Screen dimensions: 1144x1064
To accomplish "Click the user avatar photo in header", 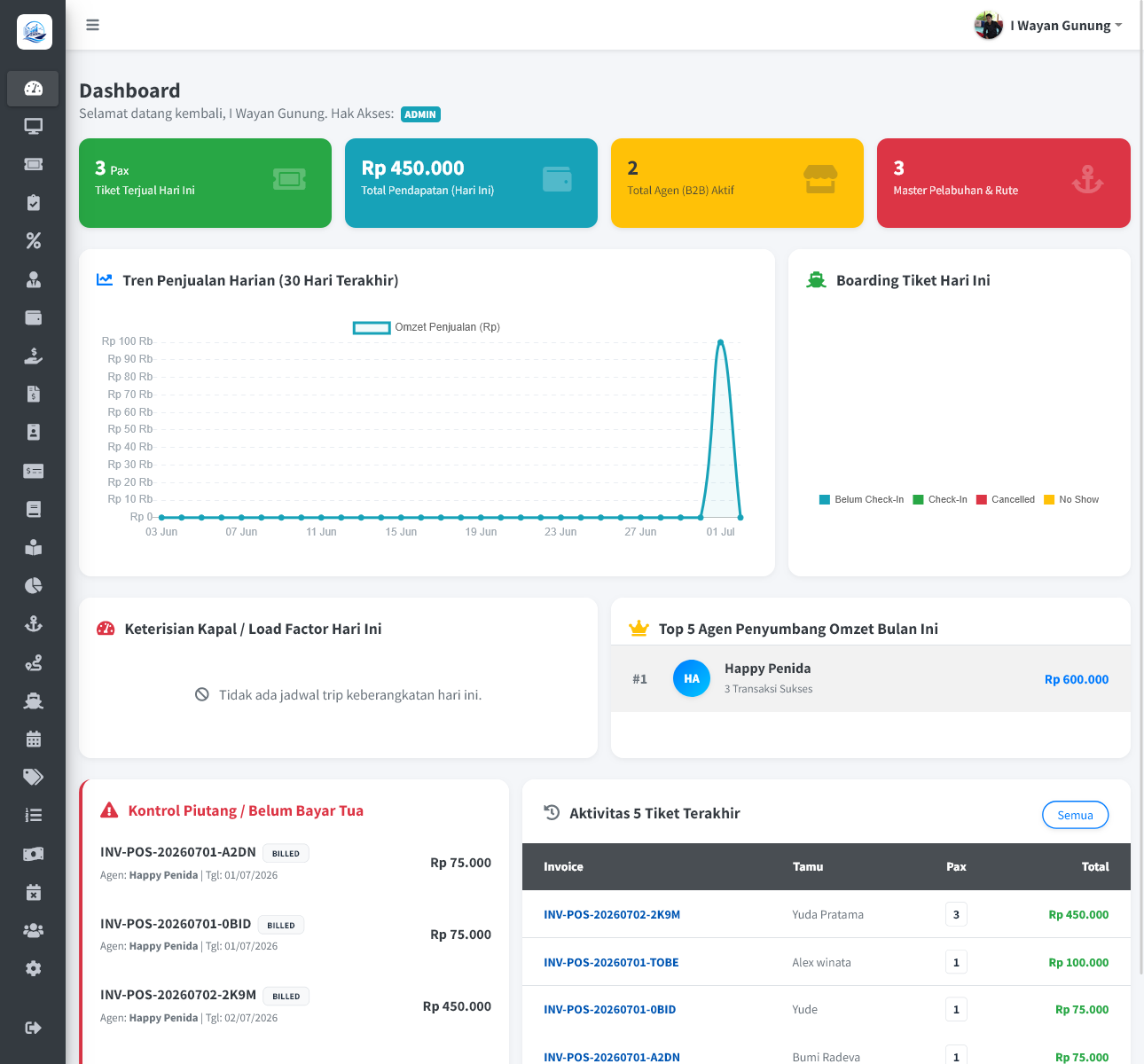I will click(988, 26).
